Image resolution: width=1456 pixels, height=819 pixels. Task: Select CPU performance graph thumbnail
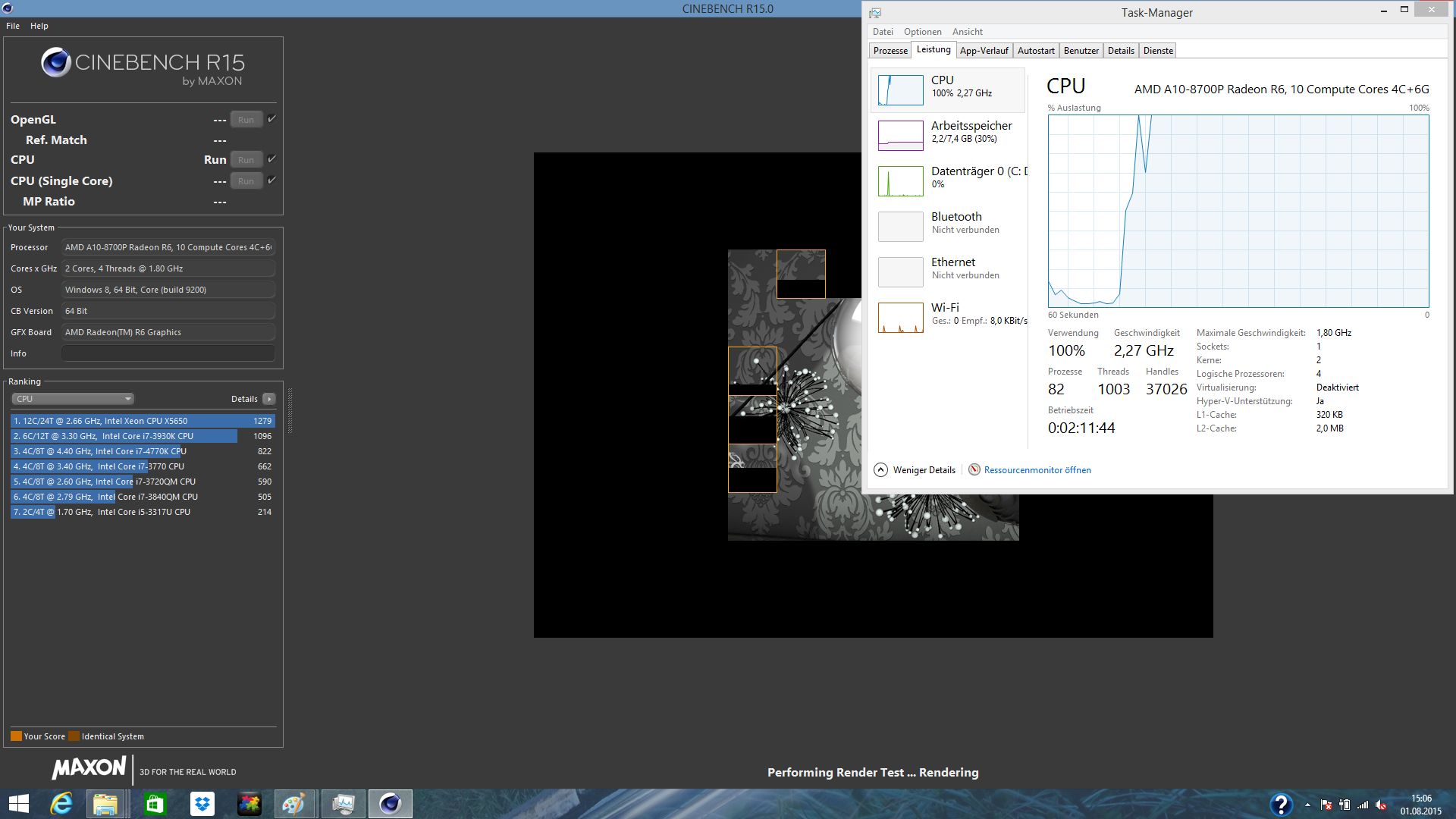901,90
